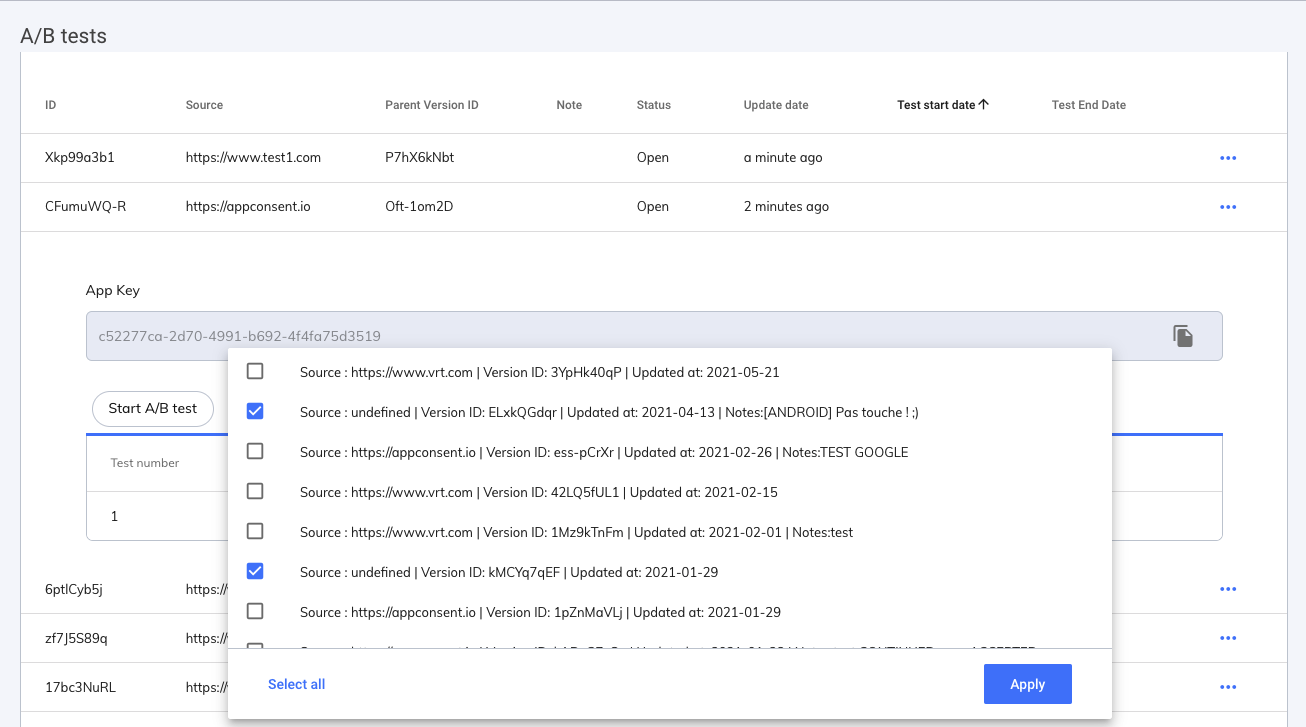
Task: Open more options for row zf7J5S89q
Action: [x=1228, y=638]
